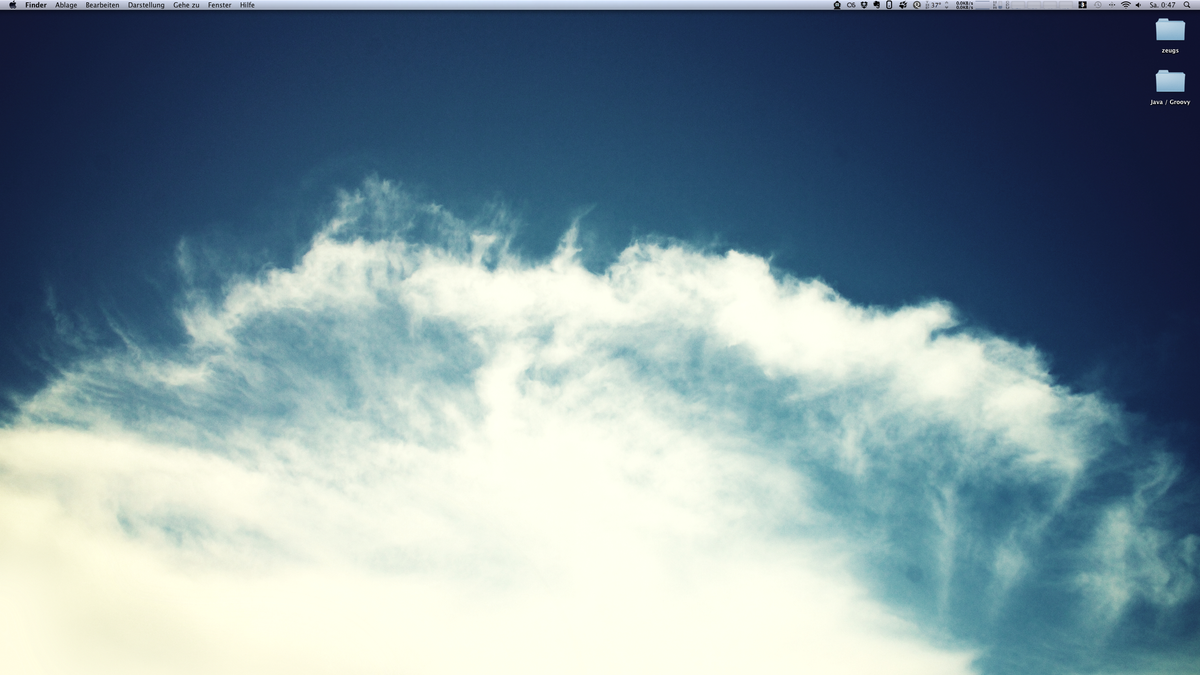Click the round webcam-like icon left of C6
This screenshot has height=675, width=1200.
(837, 5)
